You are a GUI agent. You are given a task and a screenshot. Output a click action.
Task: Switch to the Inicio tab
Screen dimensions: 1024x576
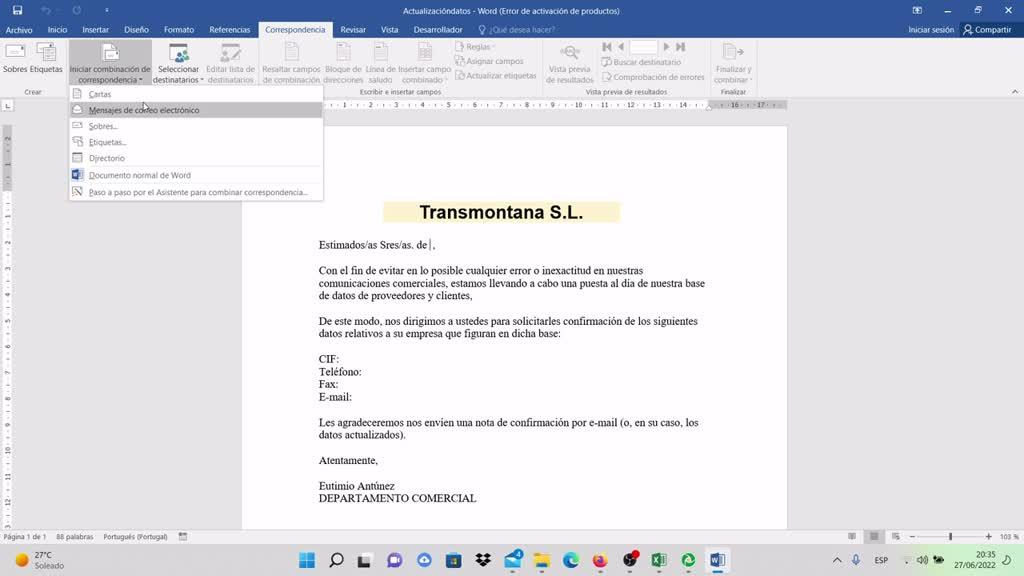point(57,29)
